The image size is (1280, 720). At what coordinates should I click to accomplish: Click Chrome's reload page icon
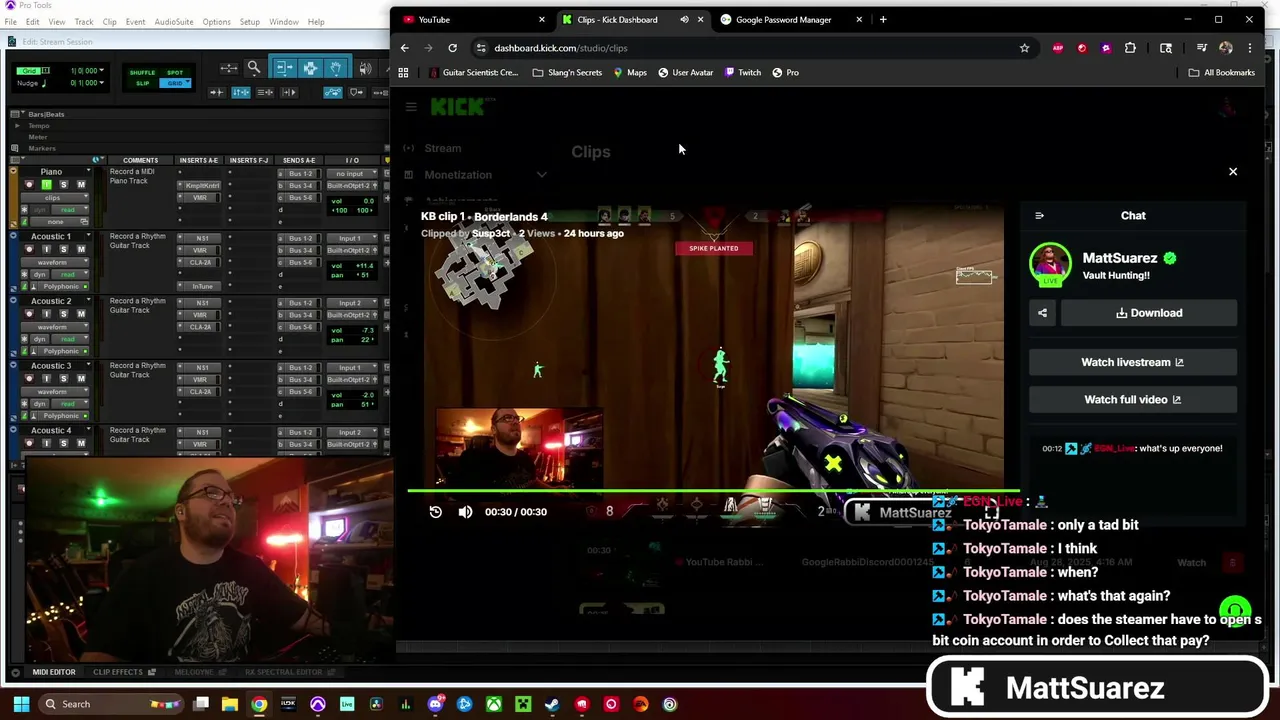452,48
